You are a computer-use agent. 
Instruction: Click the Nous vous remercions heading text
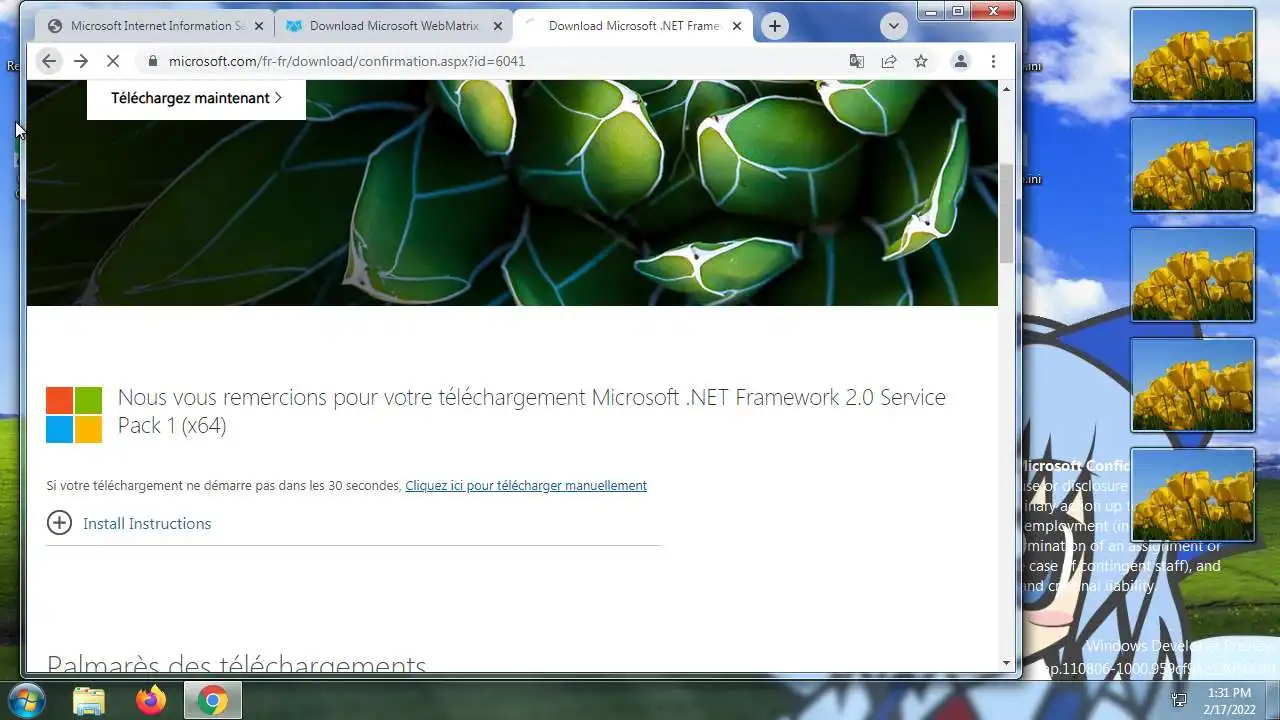tap(531, 411)
